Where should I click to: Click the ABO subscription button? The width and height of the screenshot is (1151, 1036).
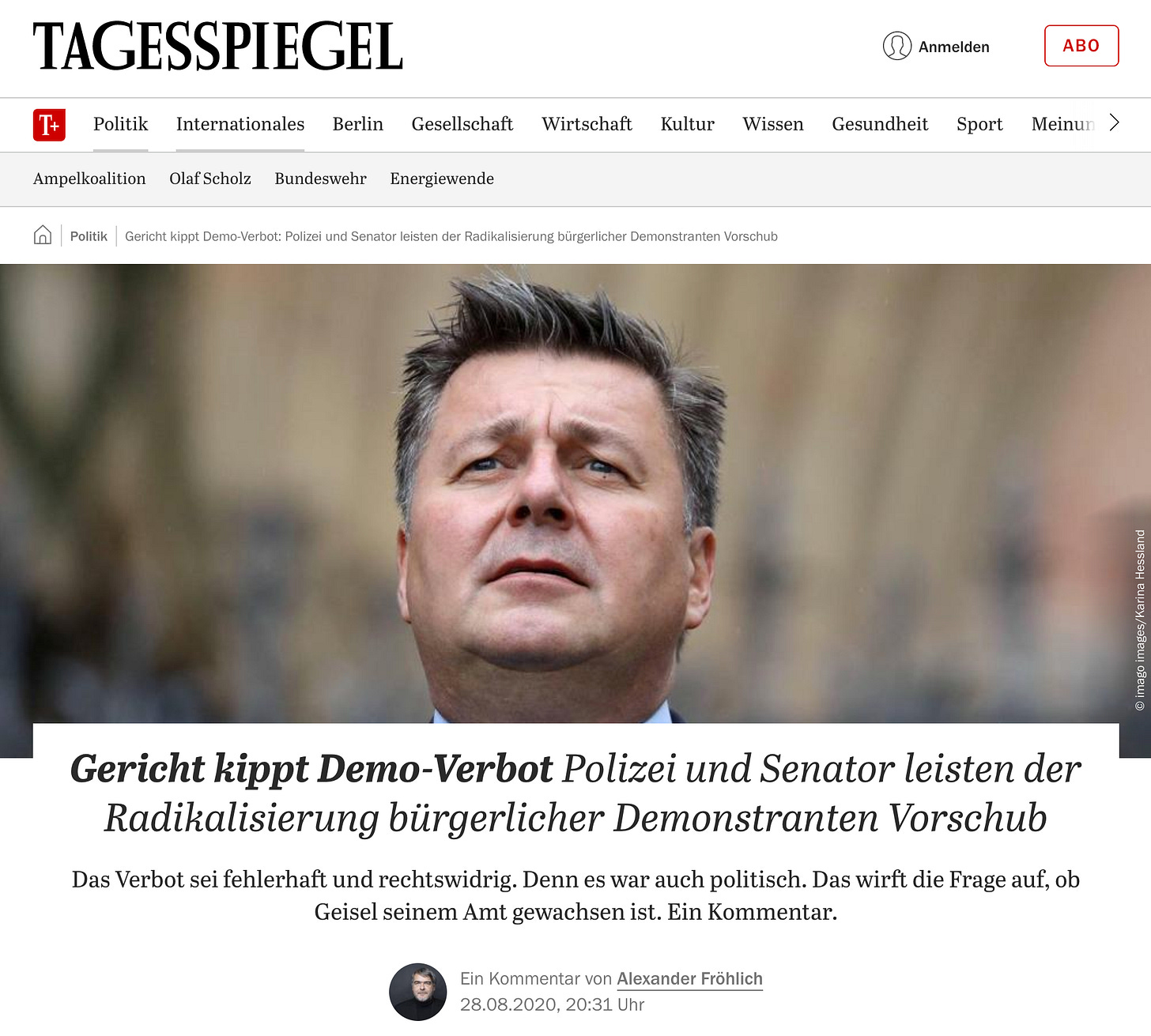click(x=1081, y=46)
